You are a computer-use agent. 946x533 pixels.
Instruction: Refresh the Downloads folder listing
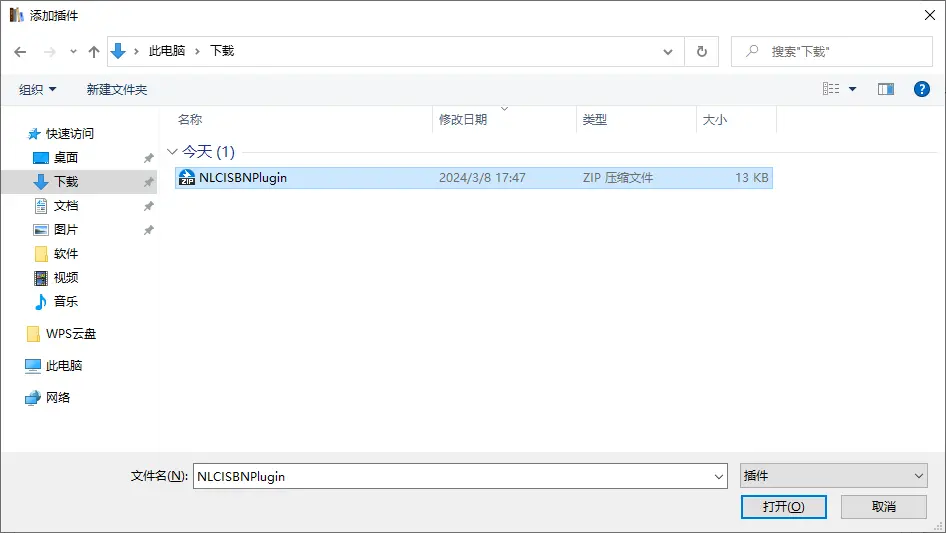[x=701, y=51]
